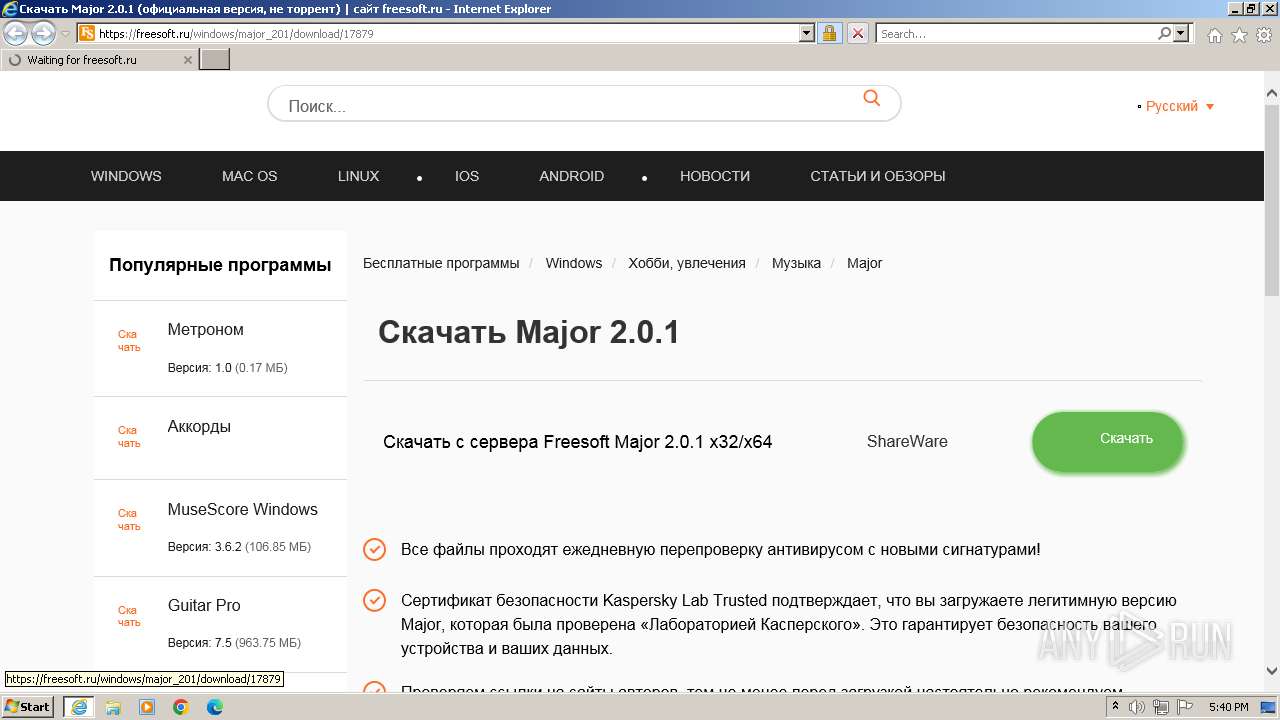The height and width of the screenshot is (720, 1280).
Task: Open the Метроном program link
Action: 206,330
